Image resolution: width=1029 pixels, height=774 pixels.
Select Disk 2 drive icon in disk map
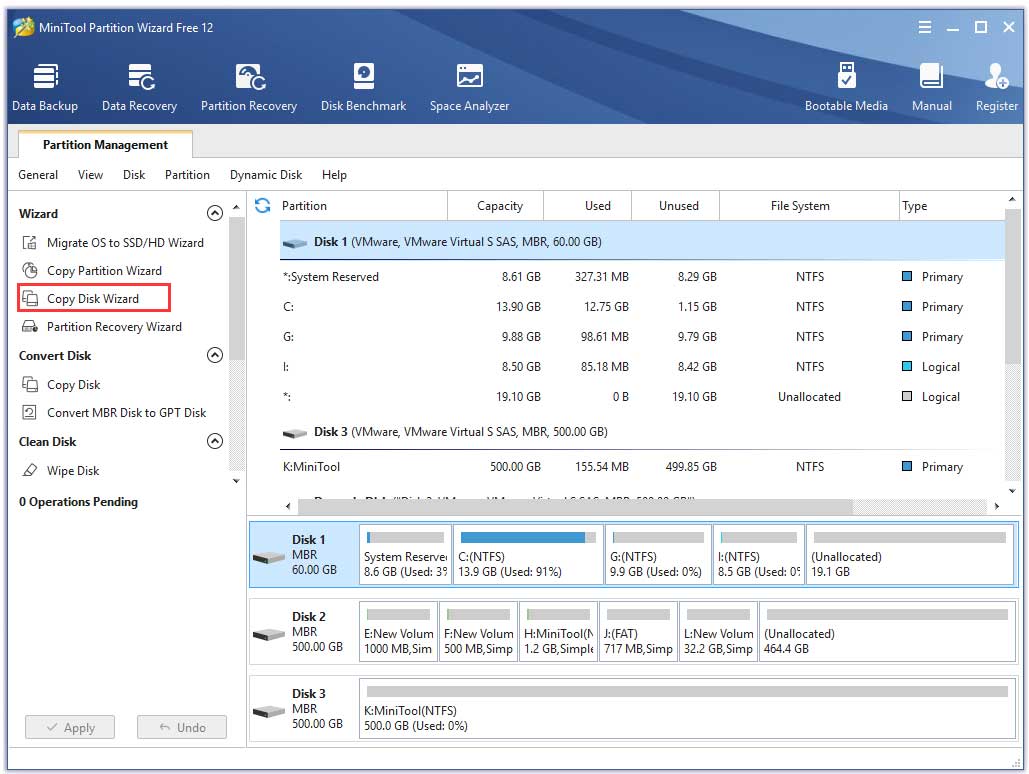point(268,634)
